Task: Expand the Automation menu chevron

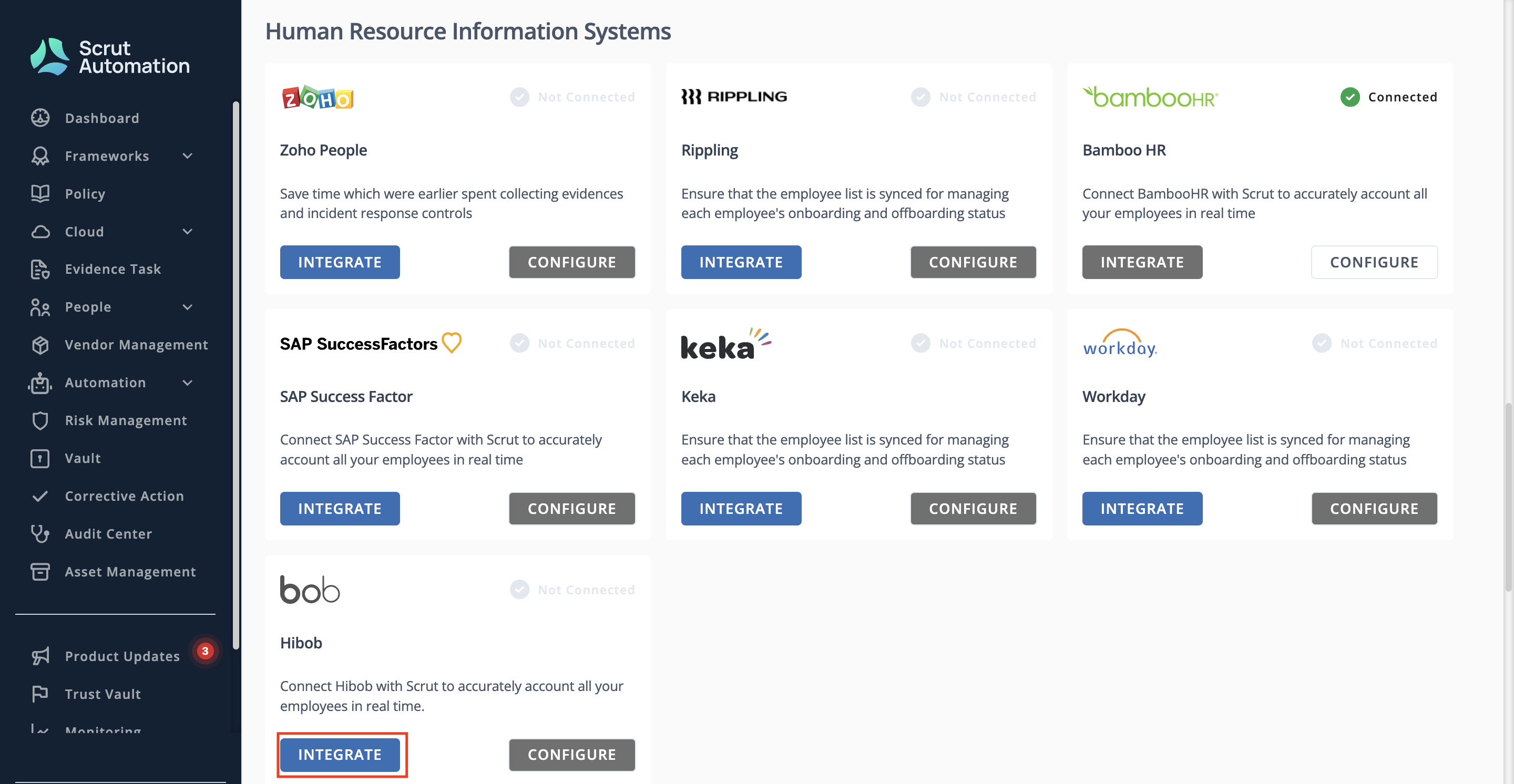Action: tap(188, 383)
